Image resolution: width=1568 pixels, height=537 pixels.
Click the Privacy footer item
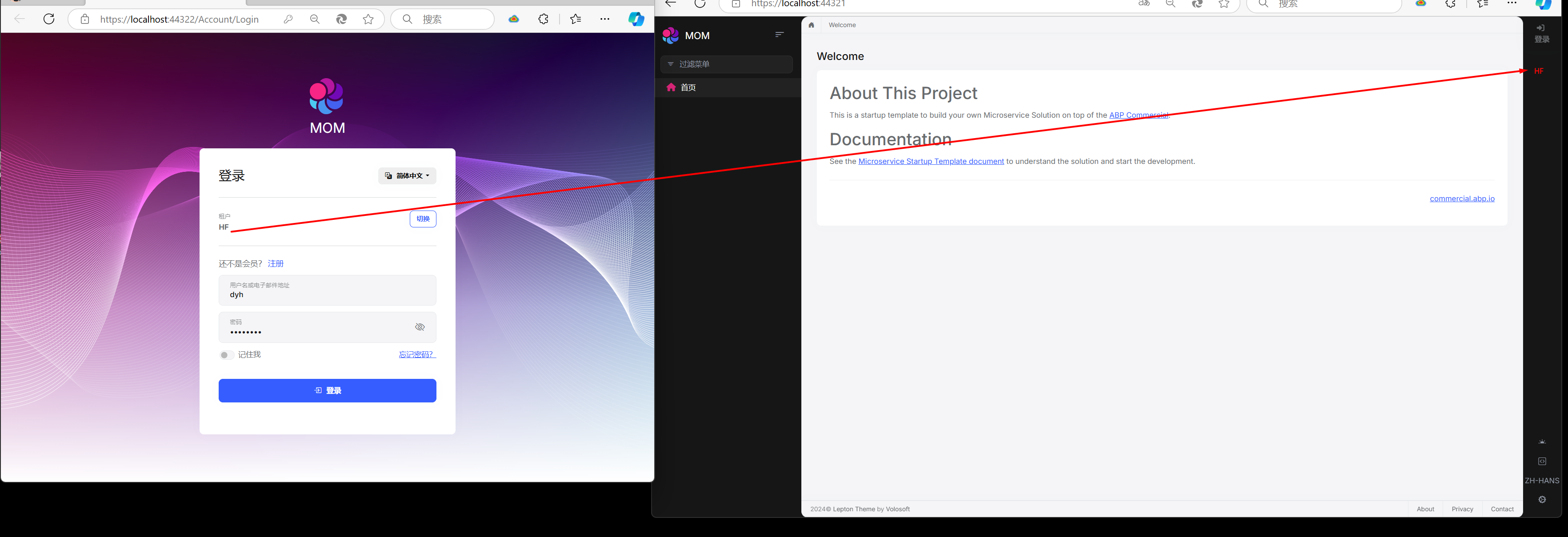[x=1462, y=509]
